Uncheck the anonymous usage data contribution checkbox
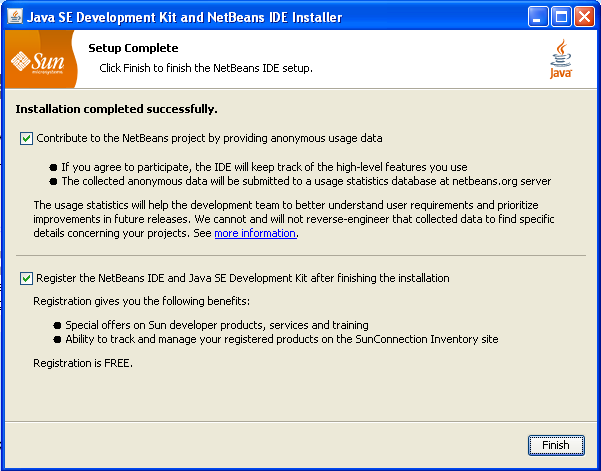Image resolution: width=601 pixels, height=471 pixels. point(26,138)
